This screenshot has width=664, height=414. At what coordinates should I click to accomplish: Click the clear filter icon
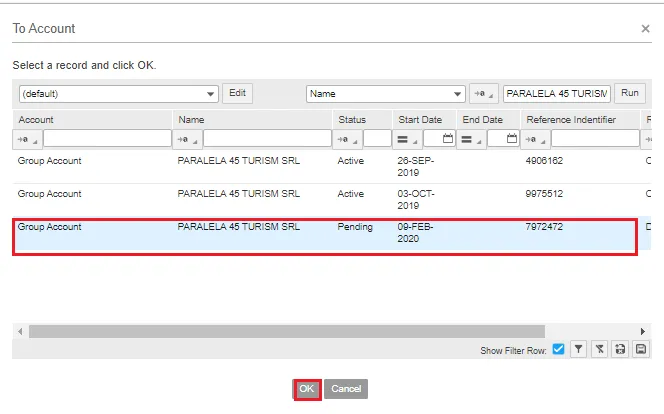[599, 349]
